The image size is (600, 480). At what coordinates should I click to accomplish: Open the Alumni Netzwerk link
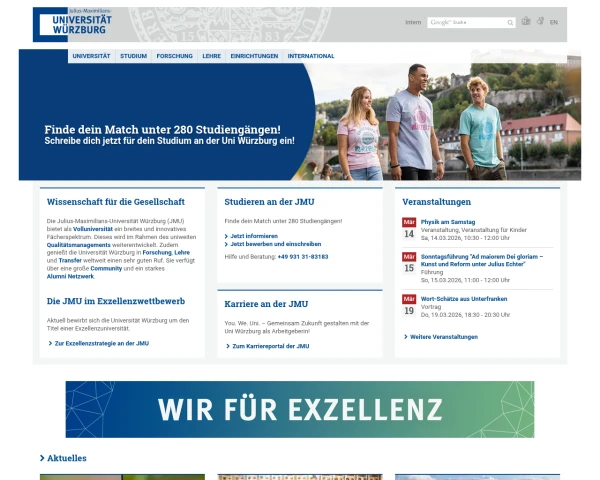[x=70, y=276]
